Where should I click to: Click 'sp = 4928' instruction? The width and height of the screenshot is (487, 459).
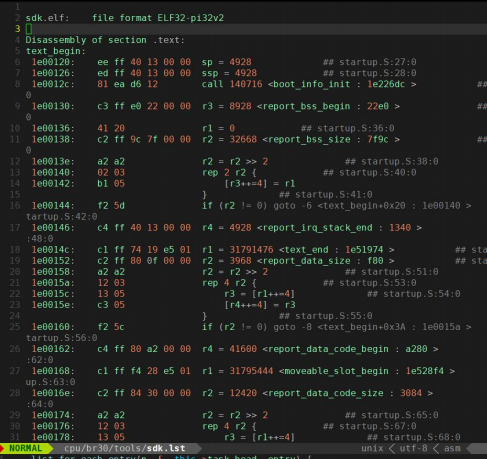[x=226, y=62]
